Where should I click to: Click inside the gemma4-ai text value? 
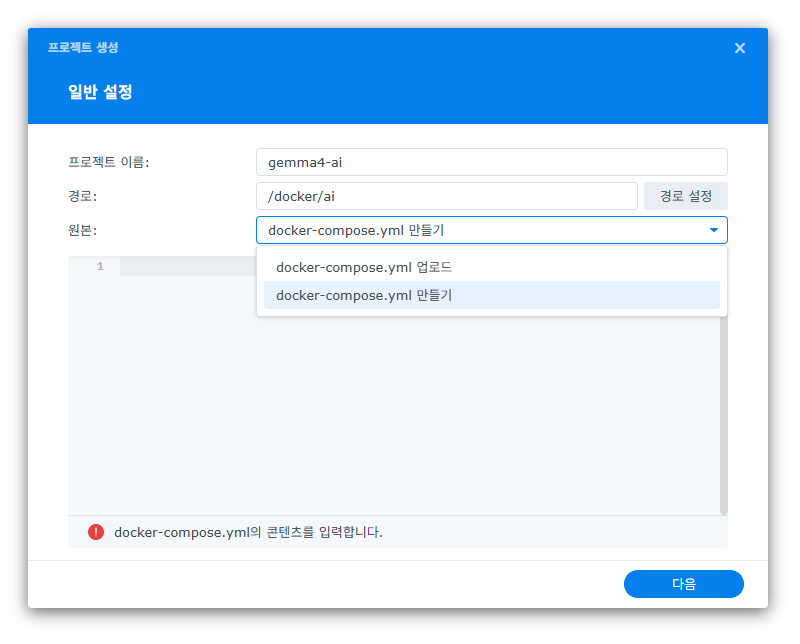point(300,161)
